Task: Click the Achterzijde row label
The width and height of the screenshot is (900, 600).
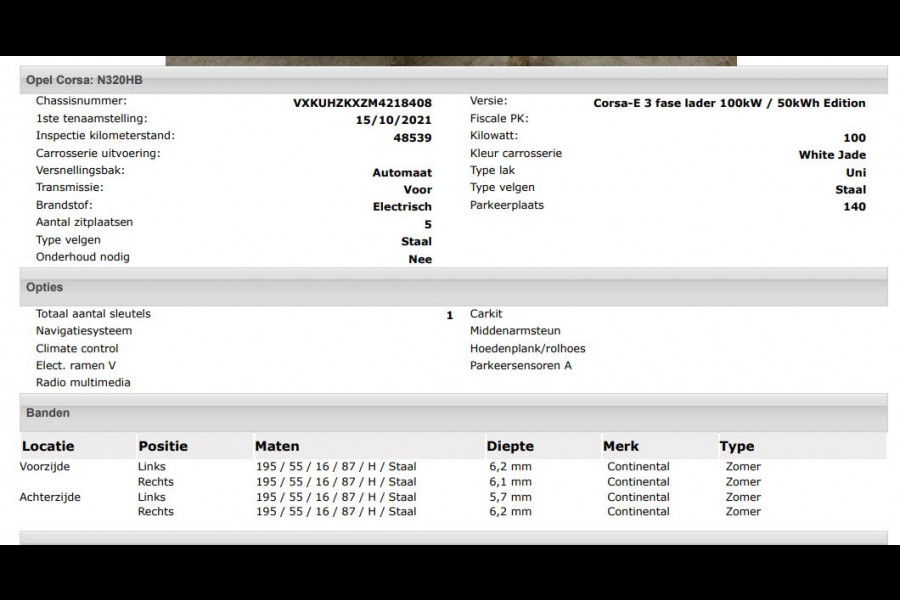Action: [50, 497]
